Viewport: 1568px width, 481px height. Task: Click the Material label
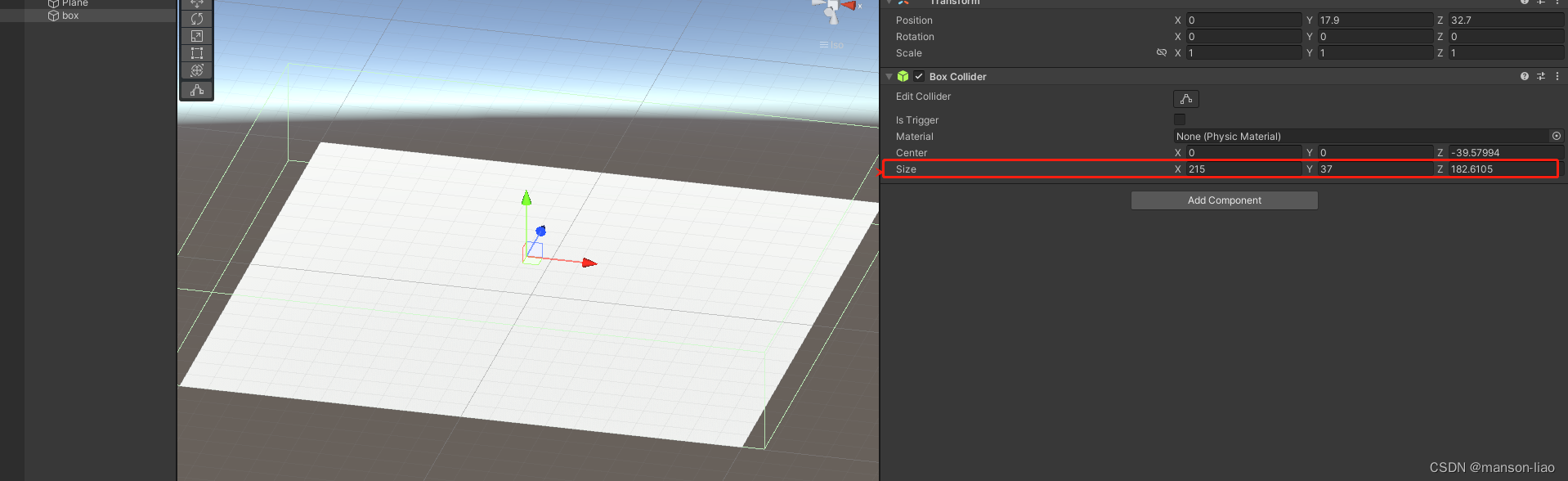tap(915, 136)
